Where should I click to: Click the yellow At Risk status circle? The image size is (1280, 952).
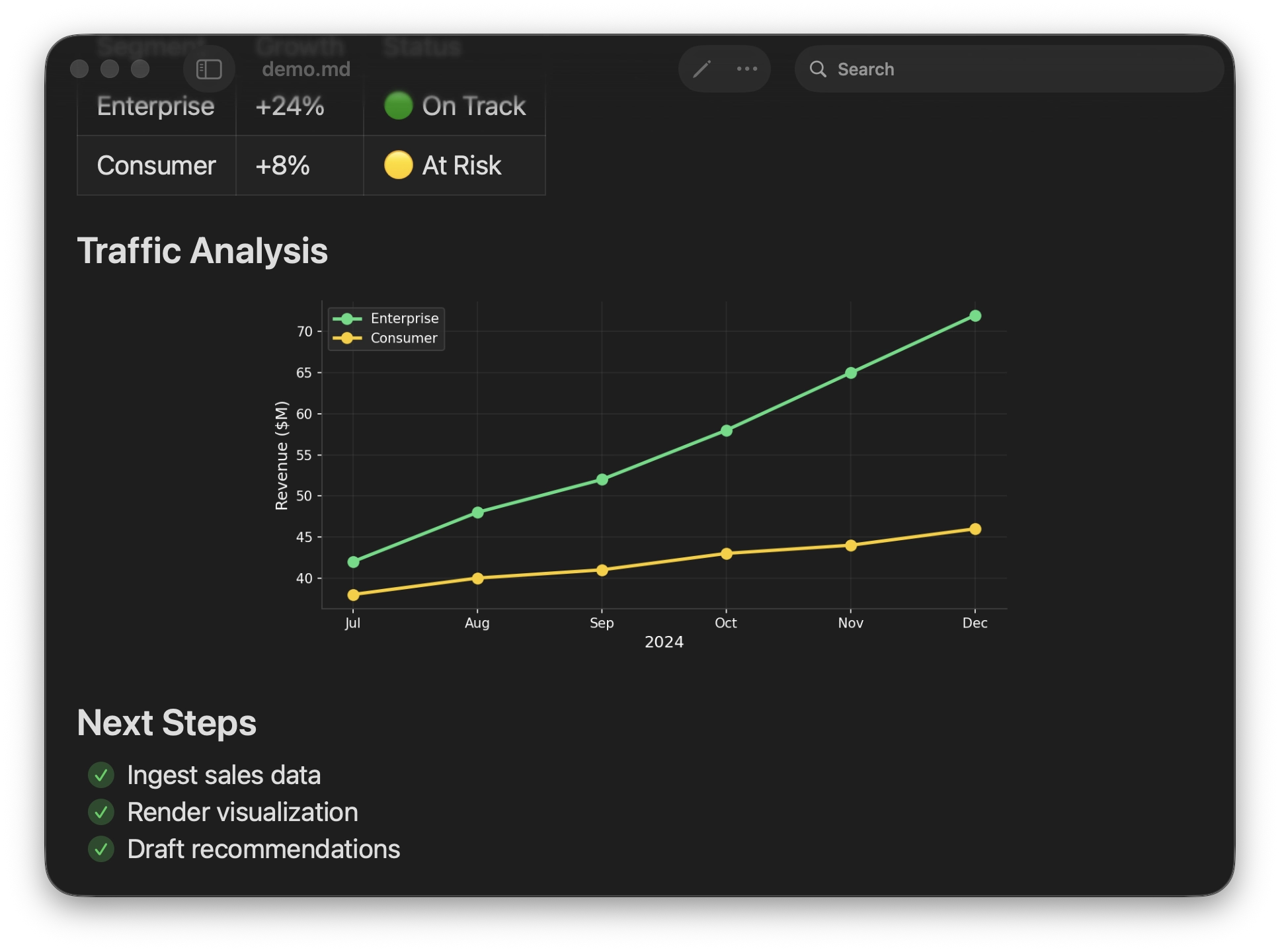tap(398, 165)
